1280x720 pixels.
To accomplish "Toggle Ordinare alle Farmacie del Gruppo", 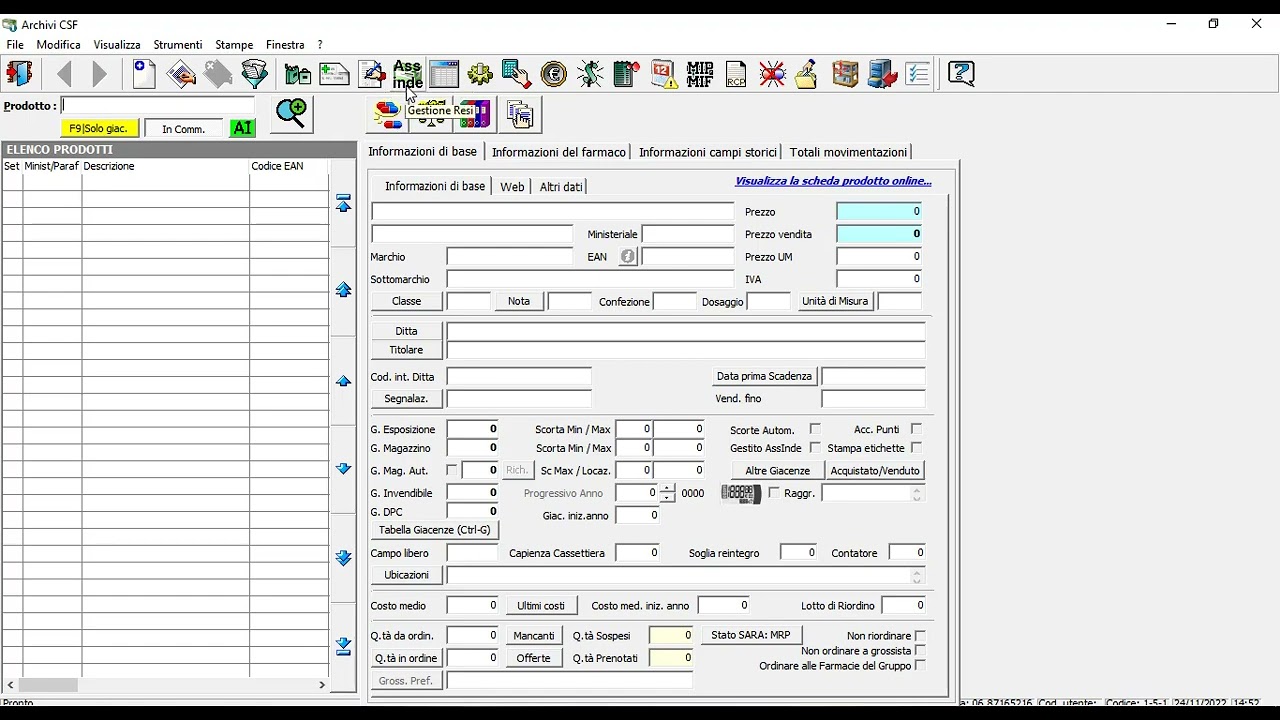I will (920, 666).
